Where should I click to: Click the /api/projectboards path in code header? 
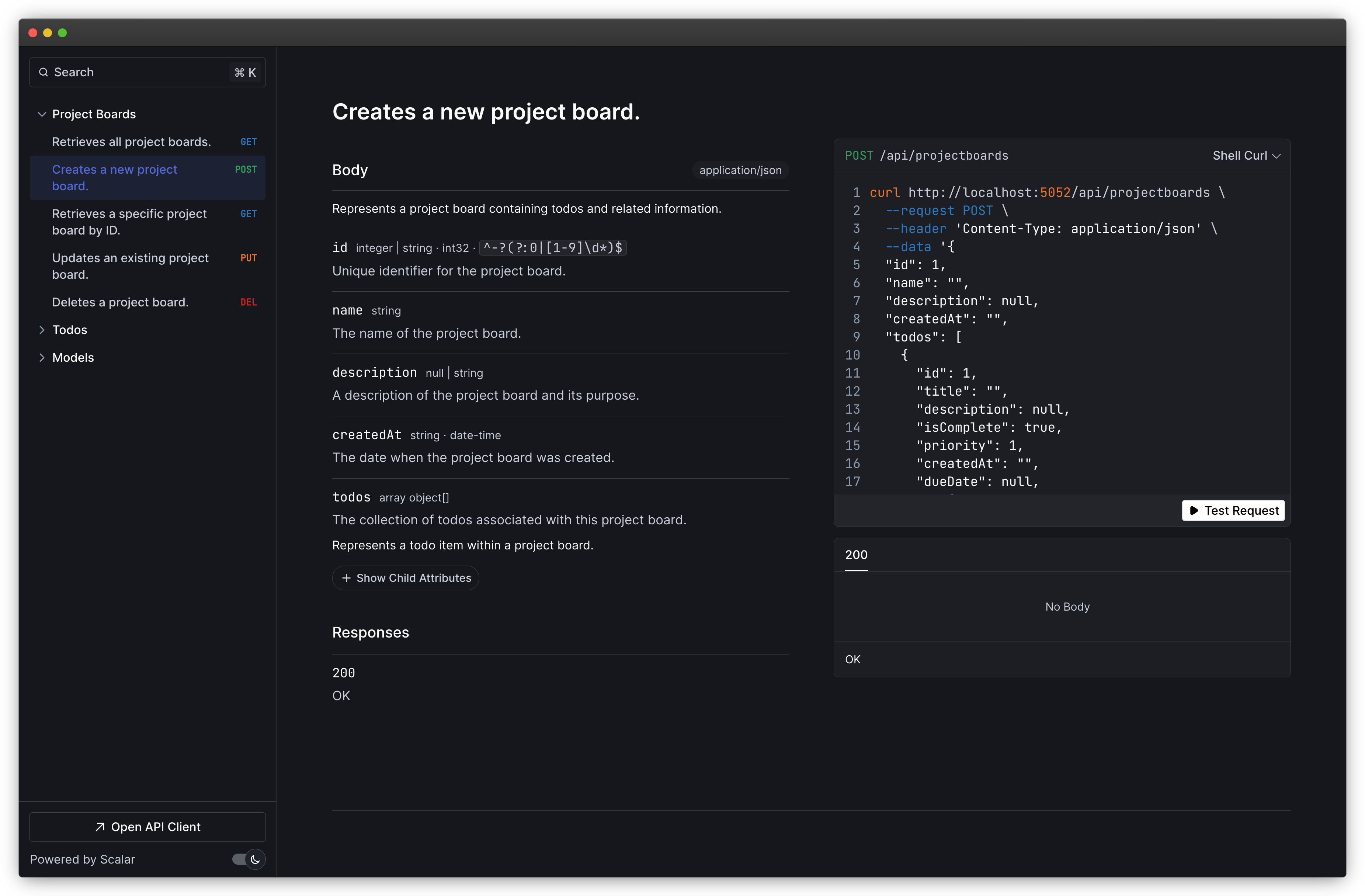[x=944, y=156]
